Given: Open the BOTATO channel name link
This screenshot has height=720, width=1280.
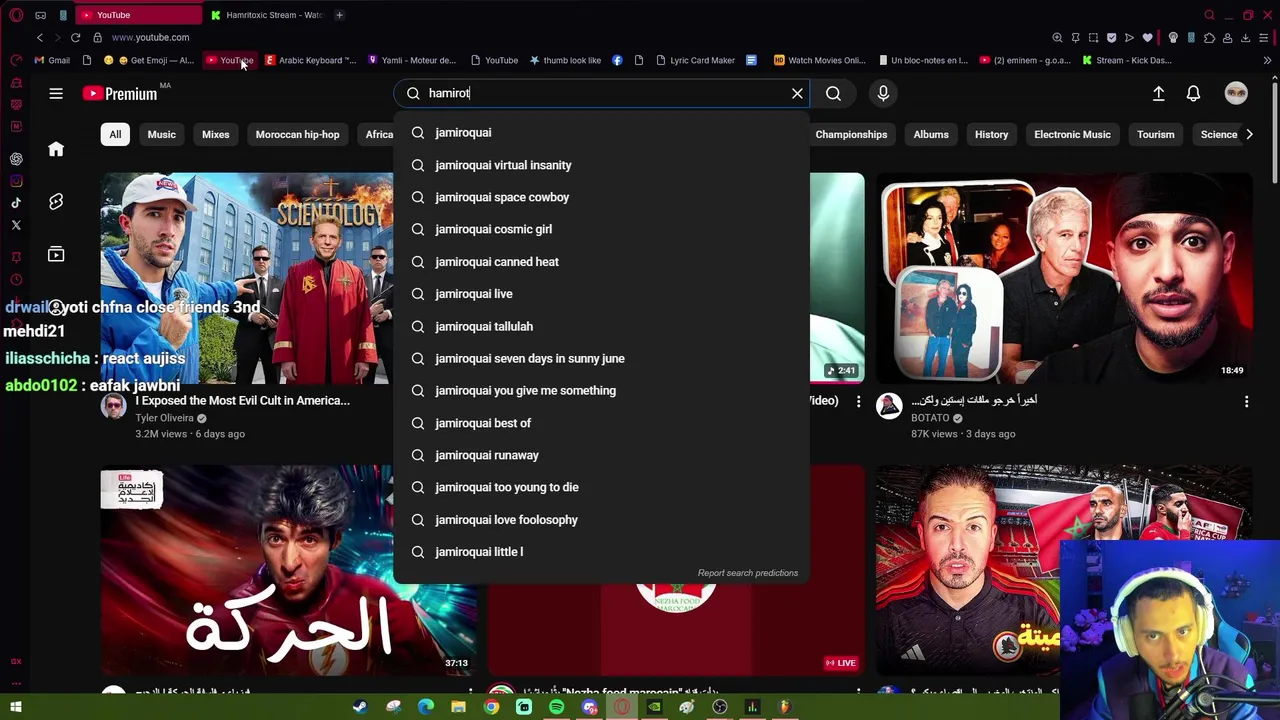Looking at the screenshot, I should 930,418.
